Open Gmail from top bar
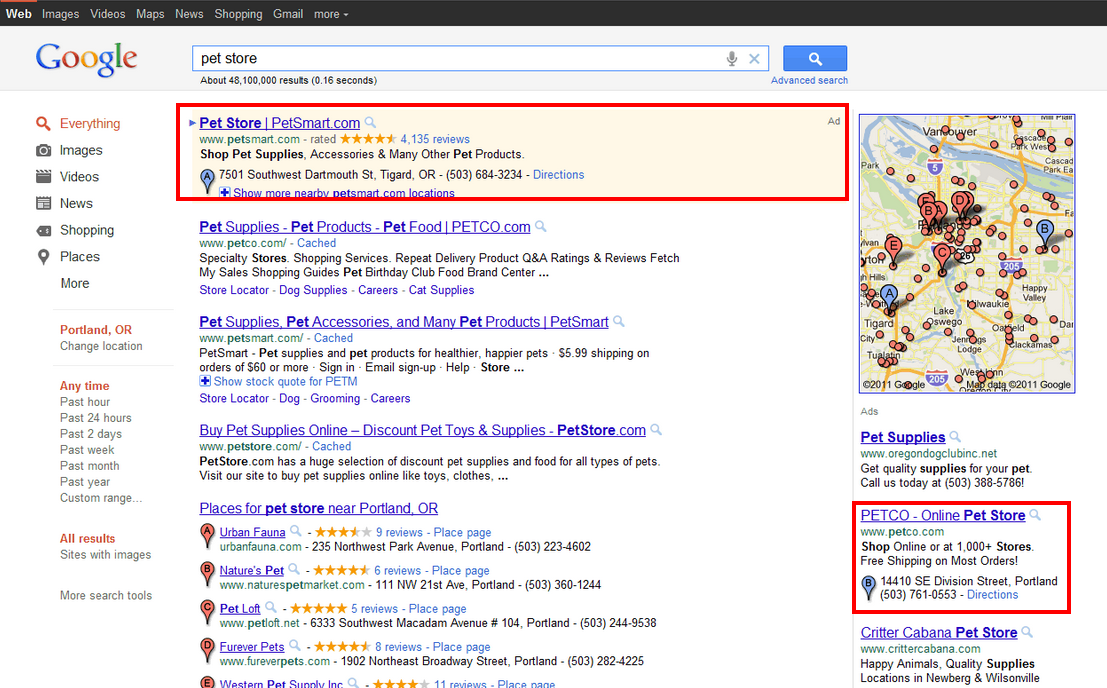The height and width of the screenshot is (688, 1107). 288,14
